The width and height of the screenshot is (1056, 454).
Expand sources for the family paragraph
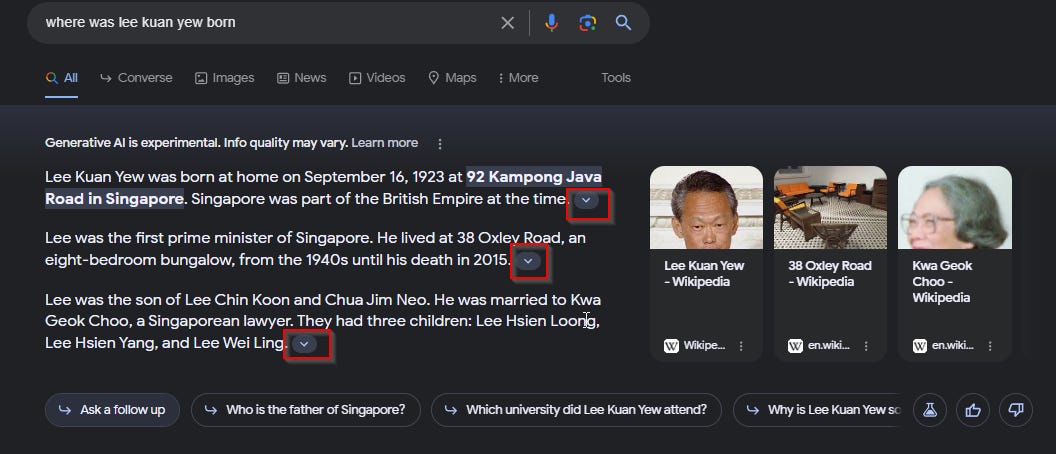coord(304,344)
